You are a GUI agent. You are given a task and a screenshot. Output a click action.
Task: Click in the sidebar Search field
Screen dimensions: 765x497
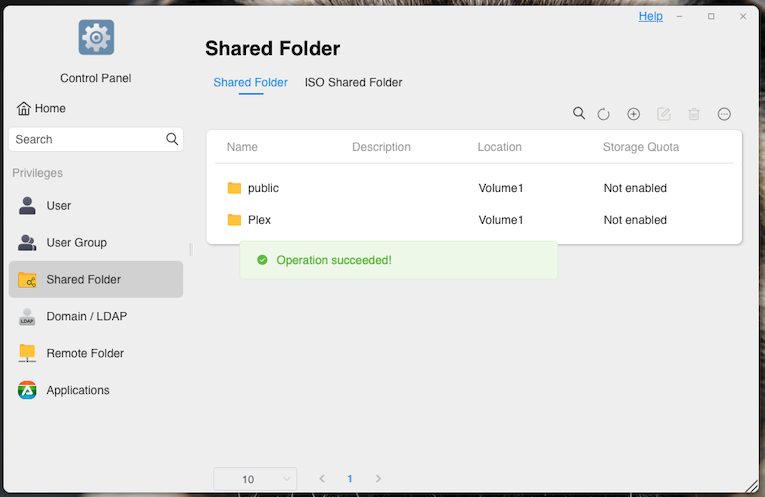point(96,139)
